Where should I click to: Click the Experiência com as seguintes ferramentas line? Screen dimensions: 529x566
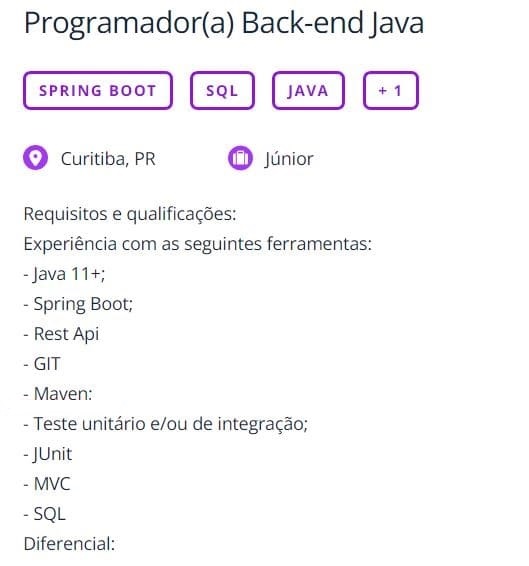coord(198,244)
